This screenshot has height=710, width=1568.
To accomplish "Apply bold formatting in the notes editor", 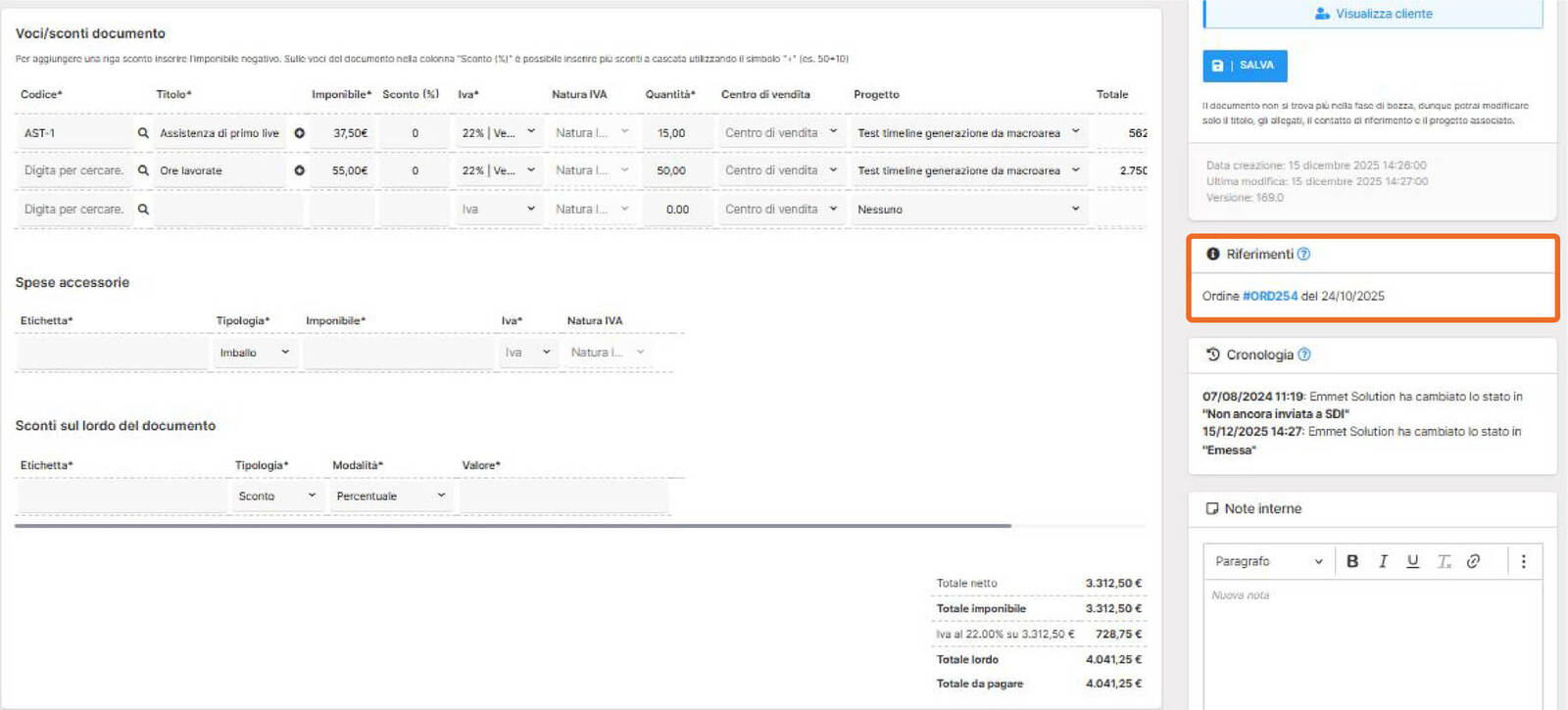I will 1352,561.
